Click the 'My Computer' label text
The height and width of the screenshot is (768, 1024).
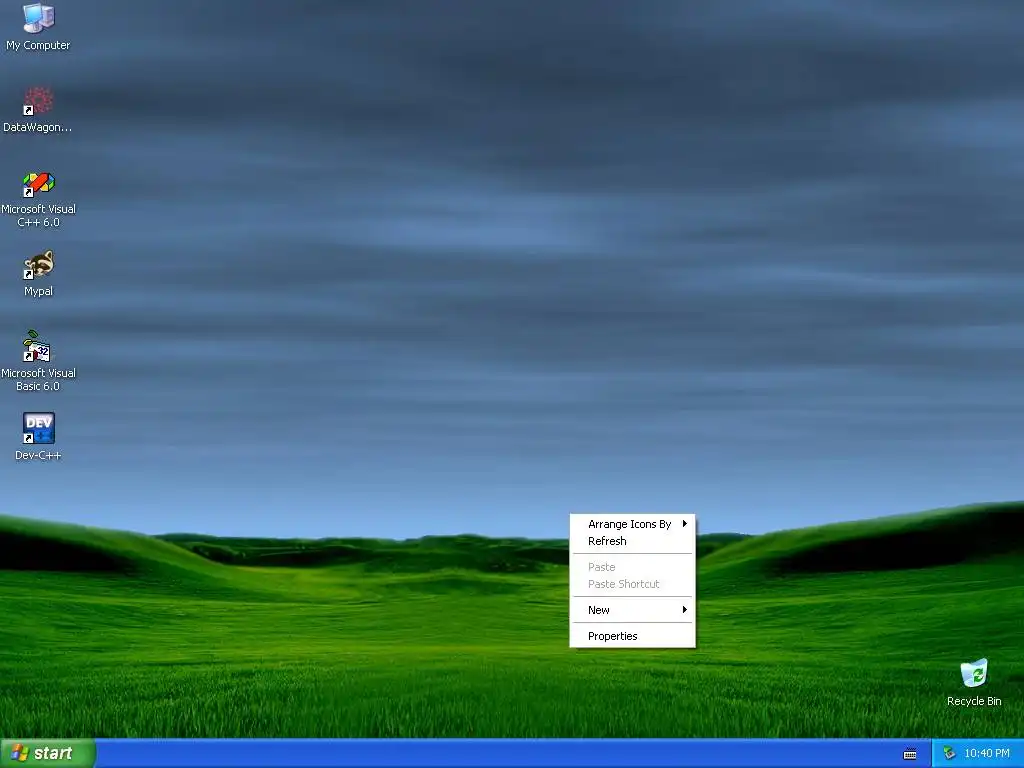coord(39,45)
